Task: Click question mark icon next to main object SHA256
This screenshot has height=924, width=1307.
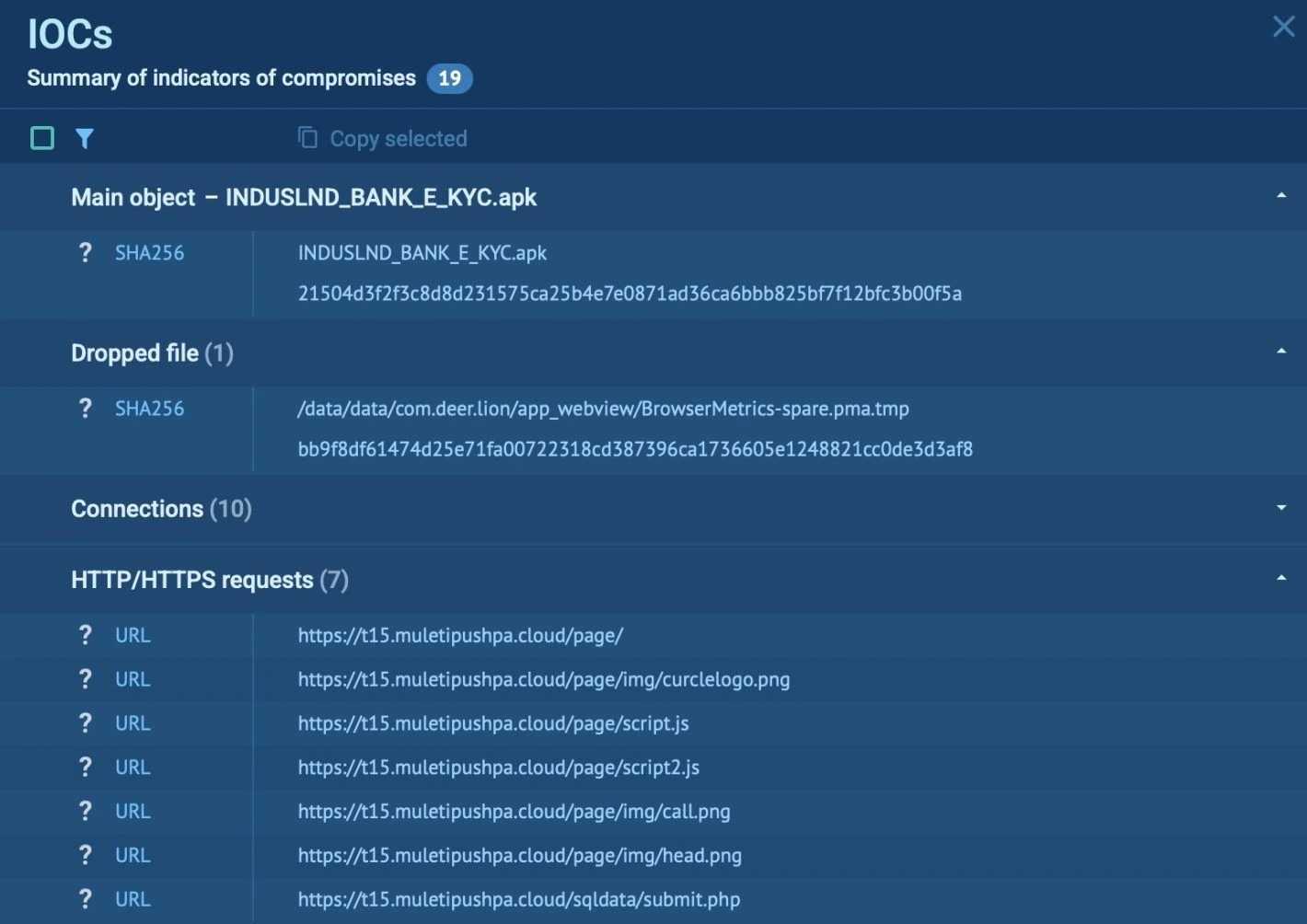Action: click(86, 252)
